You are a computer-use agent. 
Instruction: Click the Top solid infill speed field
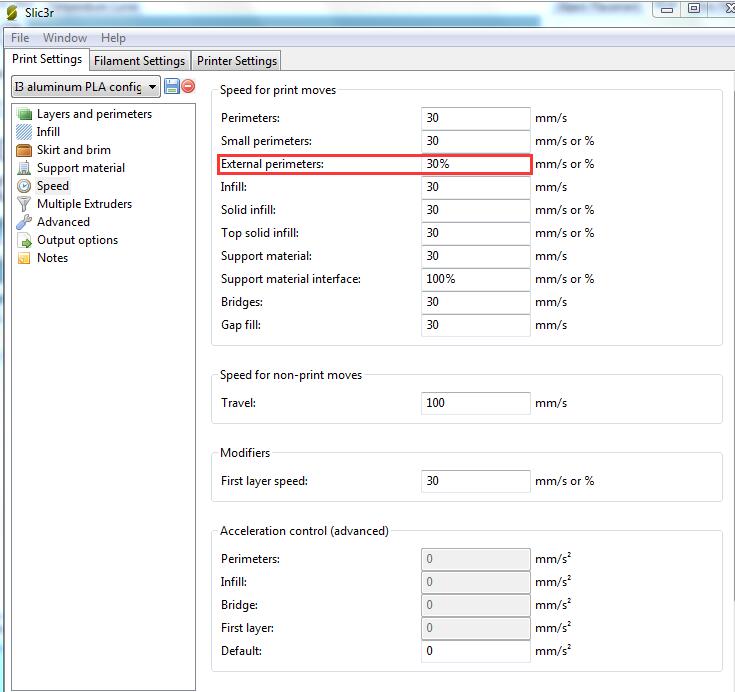pos(476,233)
